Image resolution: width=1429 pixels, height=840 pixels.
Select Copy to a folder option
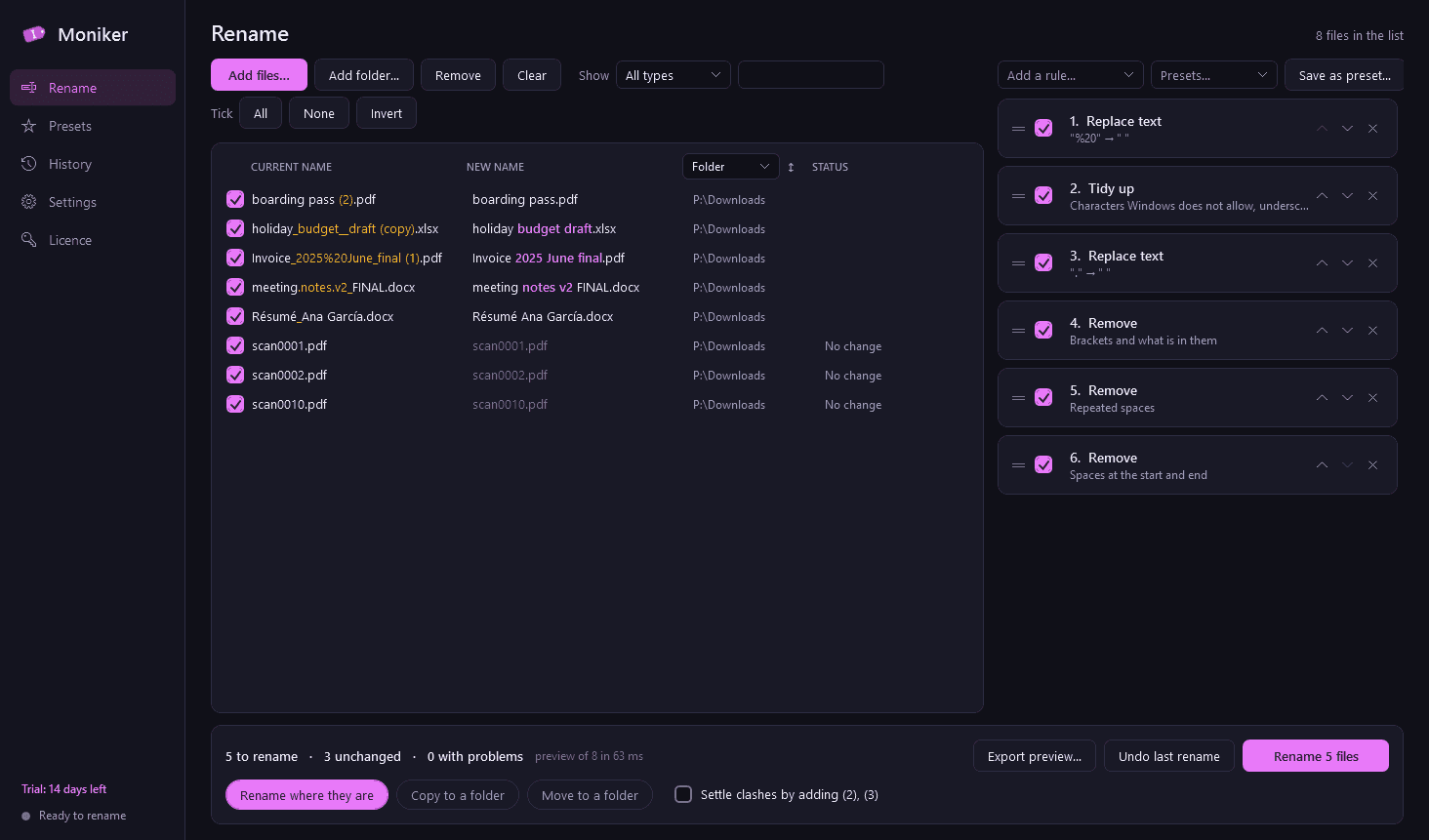(458, 795)
